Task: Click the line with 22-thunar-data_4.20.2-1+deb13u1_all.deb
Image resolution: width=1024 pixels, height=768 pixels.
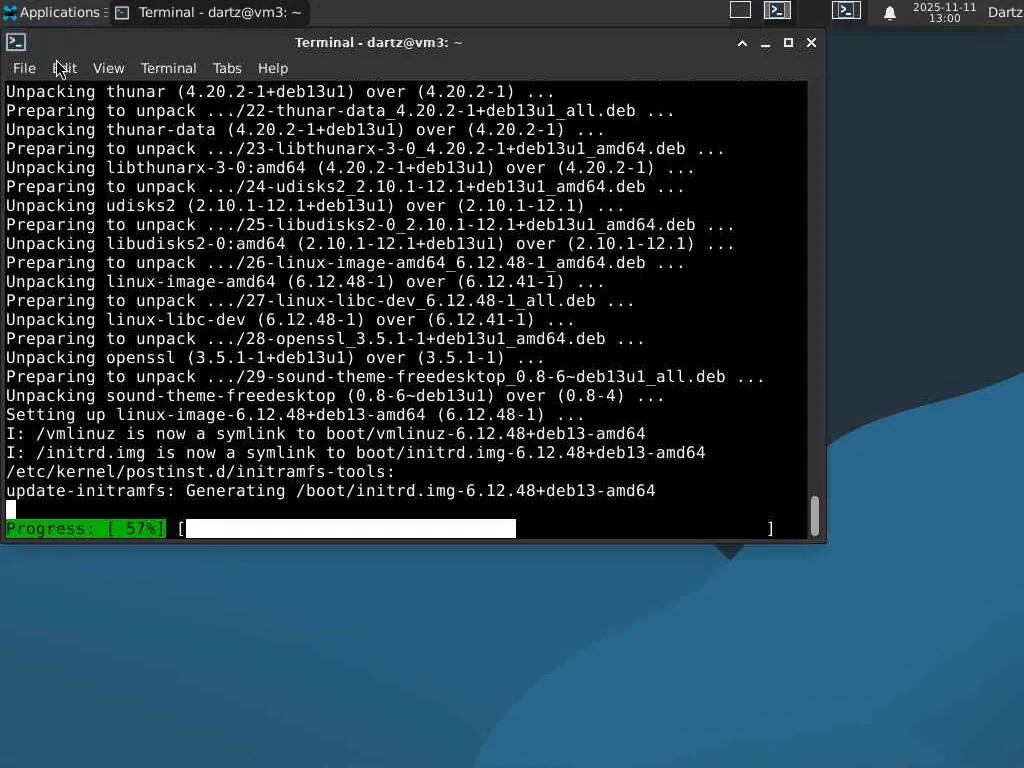Action: [340, 110]
